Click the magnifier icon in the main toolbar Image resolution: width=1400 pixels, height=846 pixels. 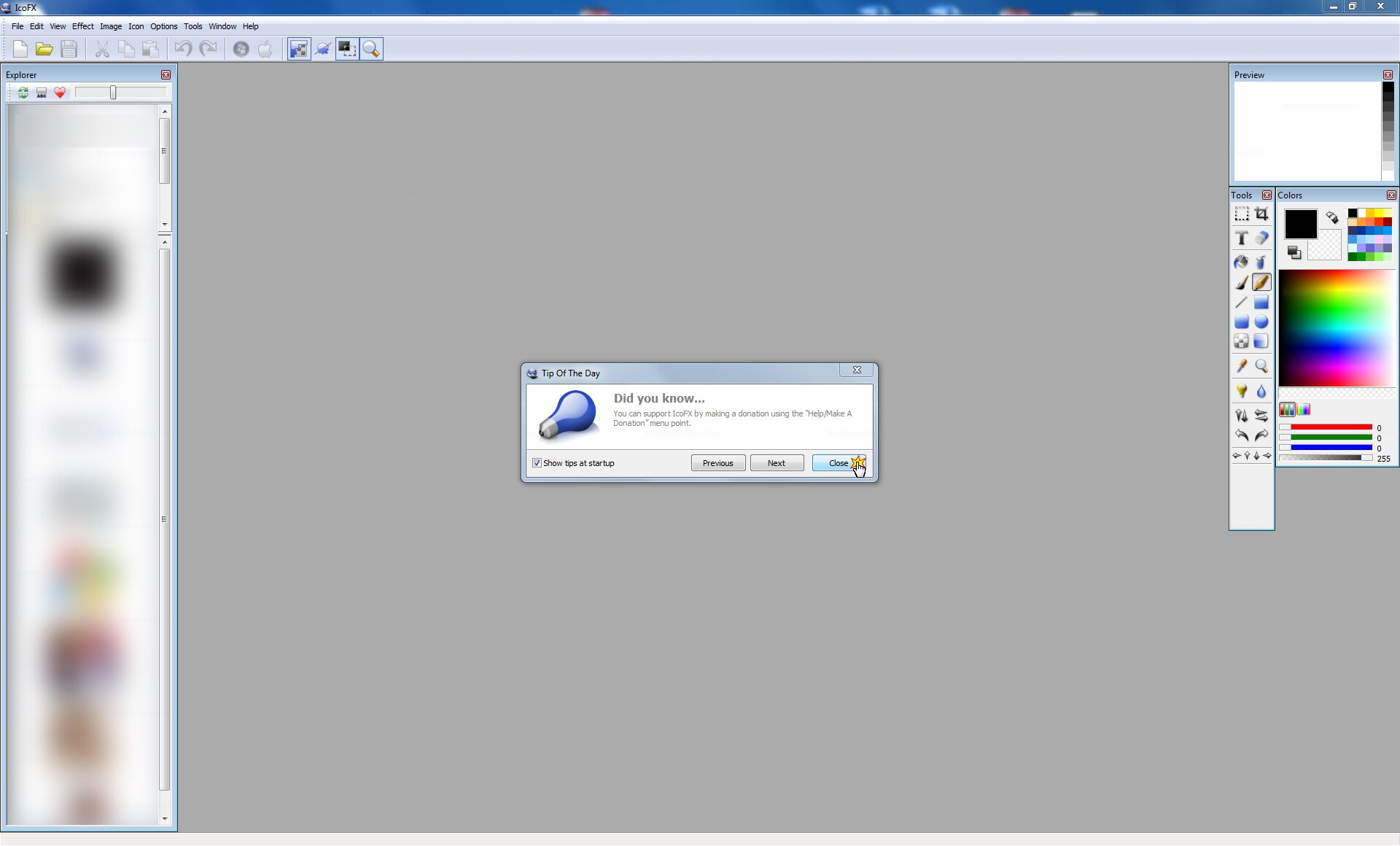click(x=371, y=49)
